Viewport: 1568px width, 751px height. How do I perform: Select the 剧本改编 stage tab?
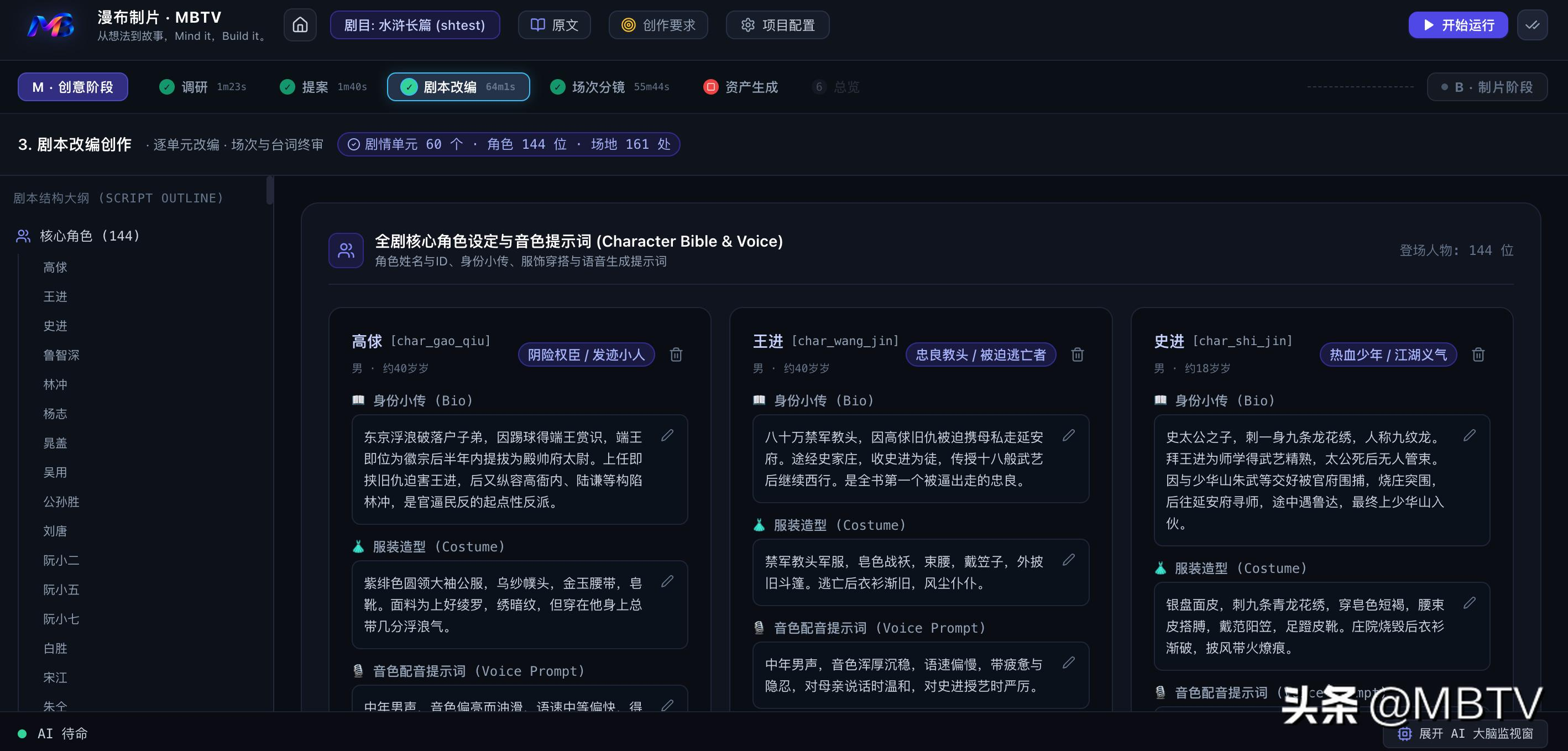pos(458,87)
